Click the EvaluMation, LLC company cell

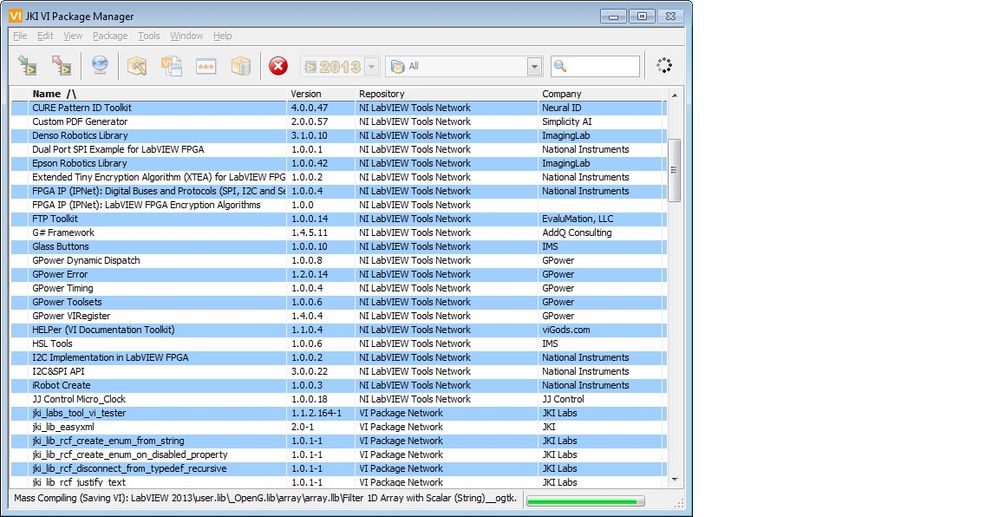tap(578, 219)
